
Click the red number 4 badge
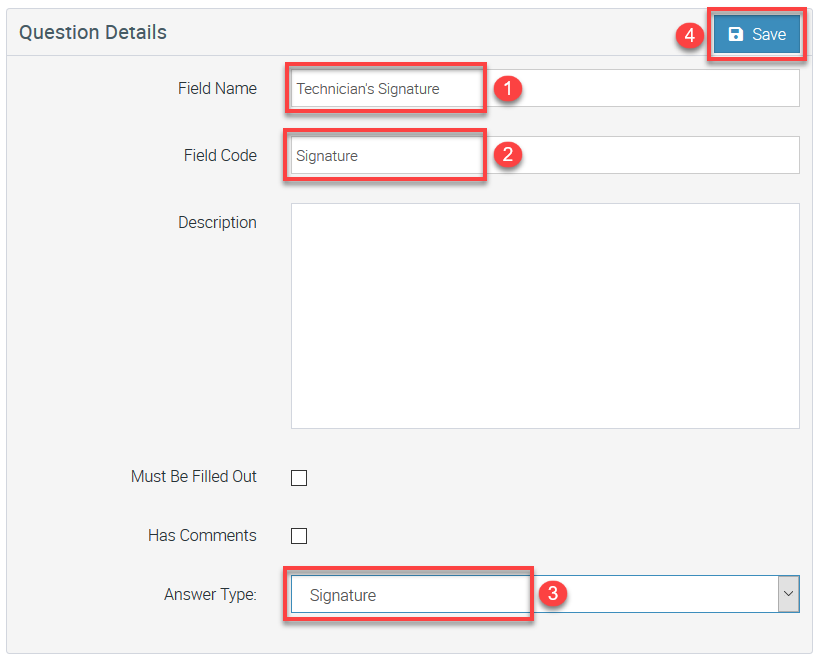click(688, 35)
